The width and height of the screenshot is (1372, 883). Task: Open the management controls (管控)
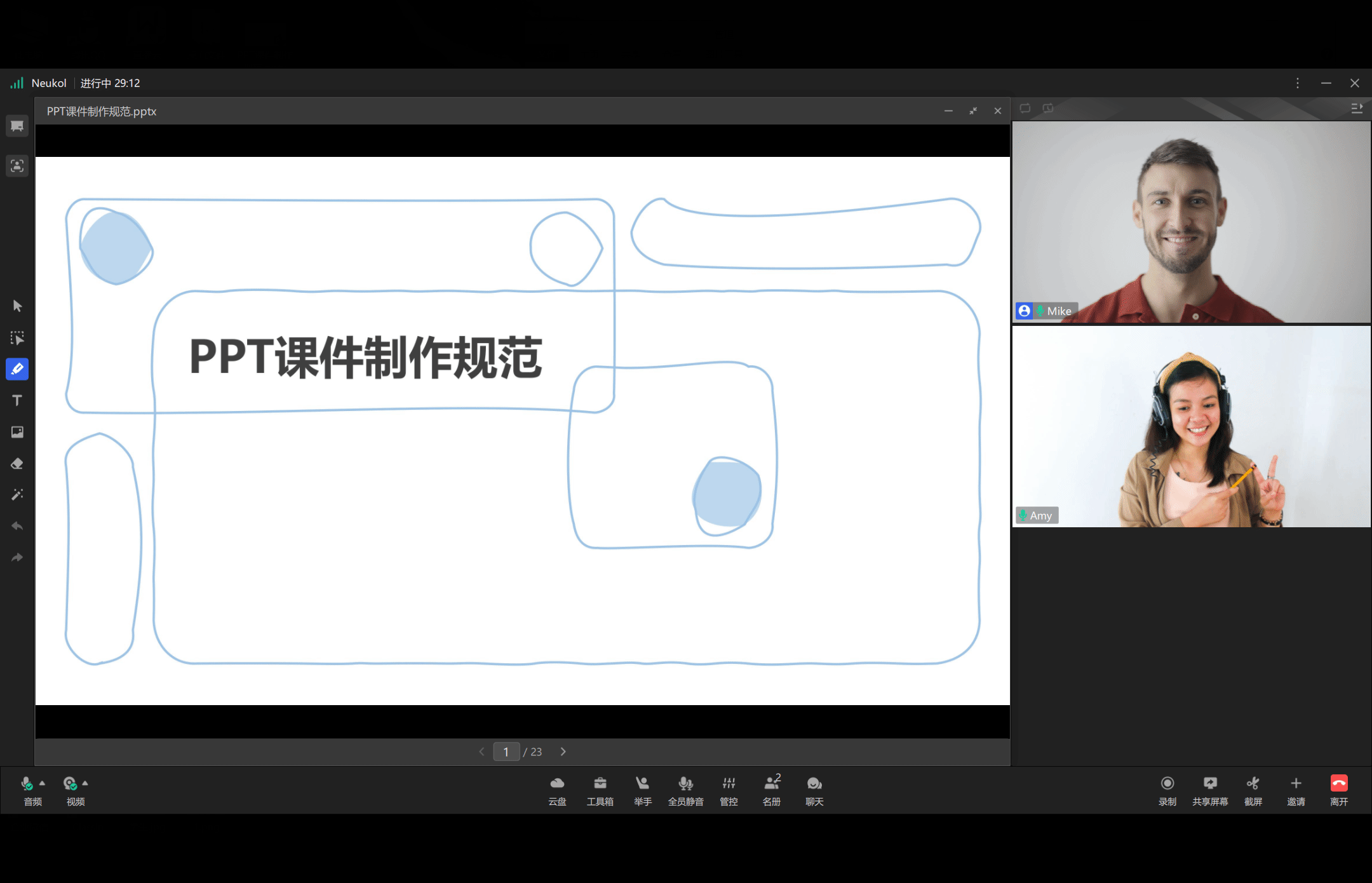tap(729, 791)
